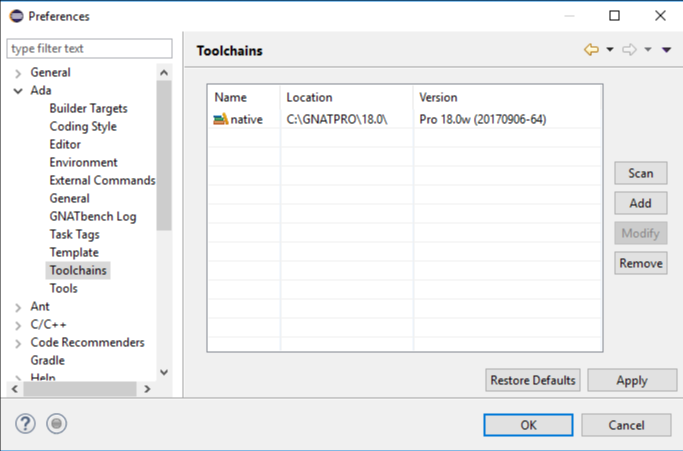683x451 pixels.
Task: Confirm with the OK button
Action: click(x=528, y=425)
